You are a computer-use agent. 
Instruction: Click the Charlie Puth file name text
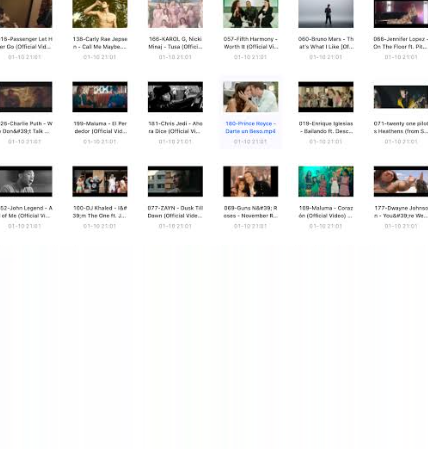click(x=26, y=127)
